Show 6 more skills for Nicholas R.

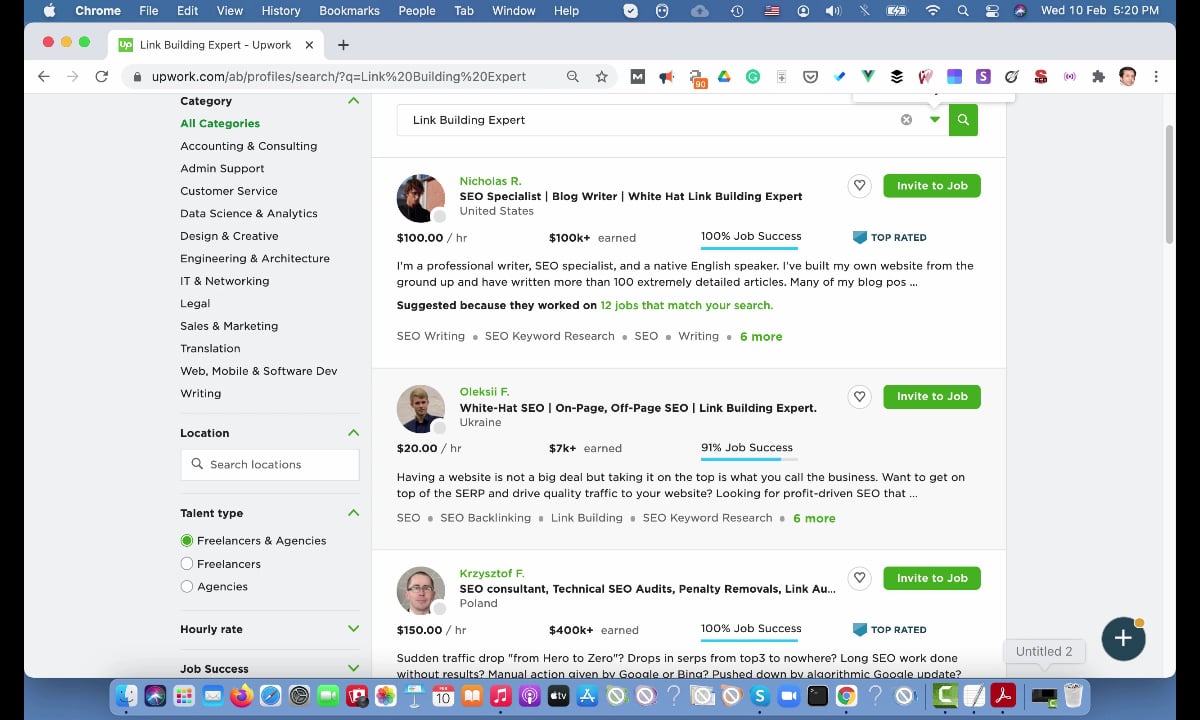click(761, 337)
